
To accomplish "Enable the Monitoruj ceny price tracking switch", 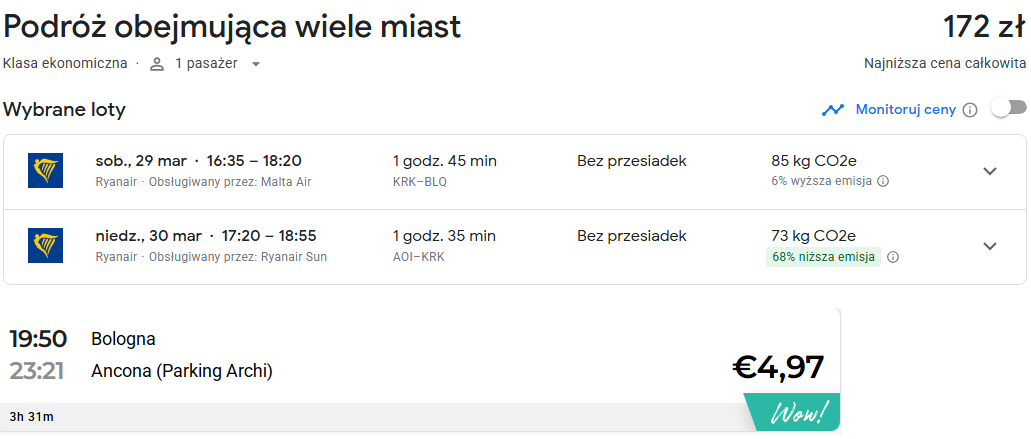I will (1009, 108).
